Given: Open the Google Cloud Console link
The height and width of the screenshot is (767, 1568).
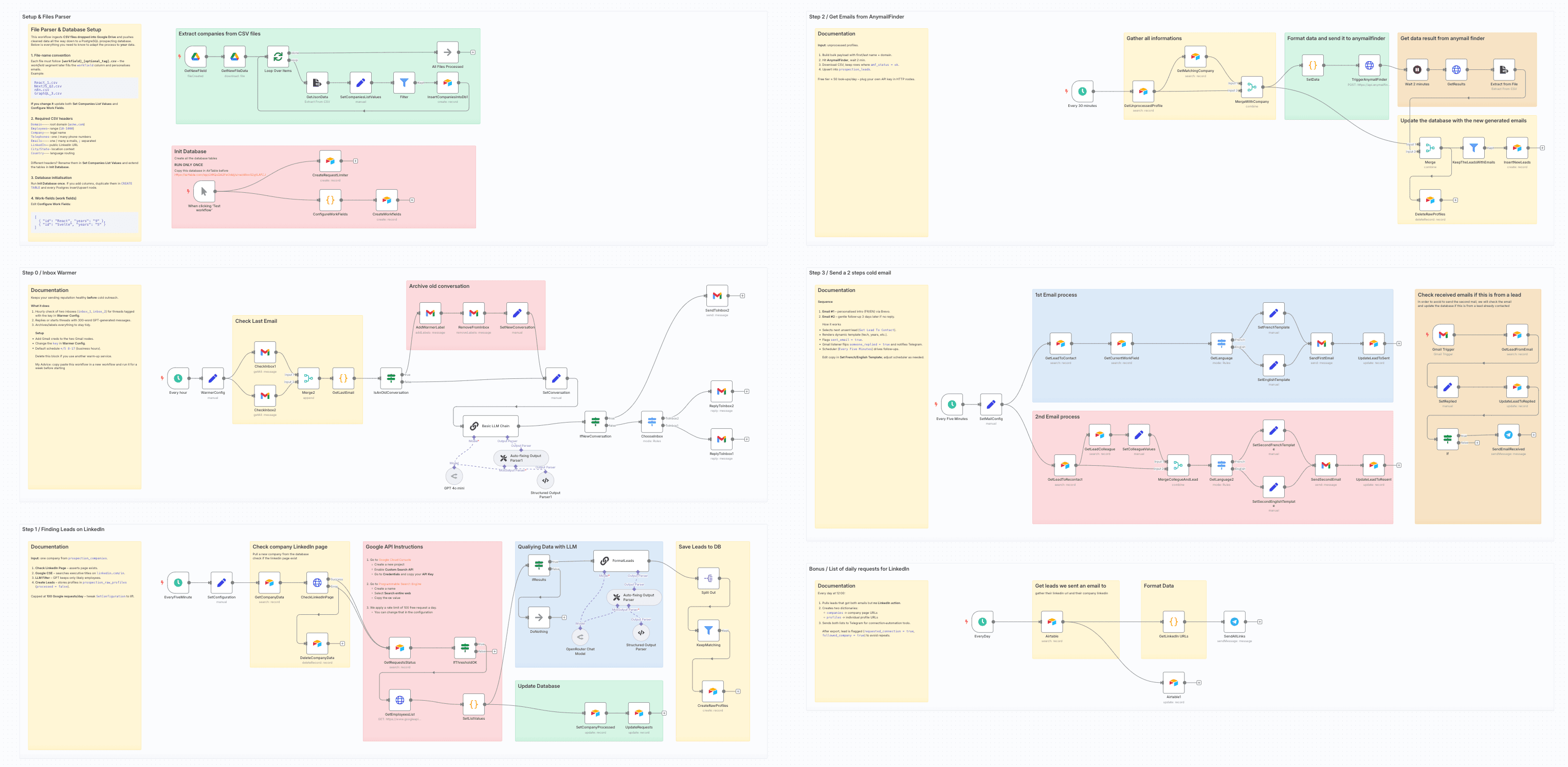Looking at the screenshot, I should click(394, 559).
